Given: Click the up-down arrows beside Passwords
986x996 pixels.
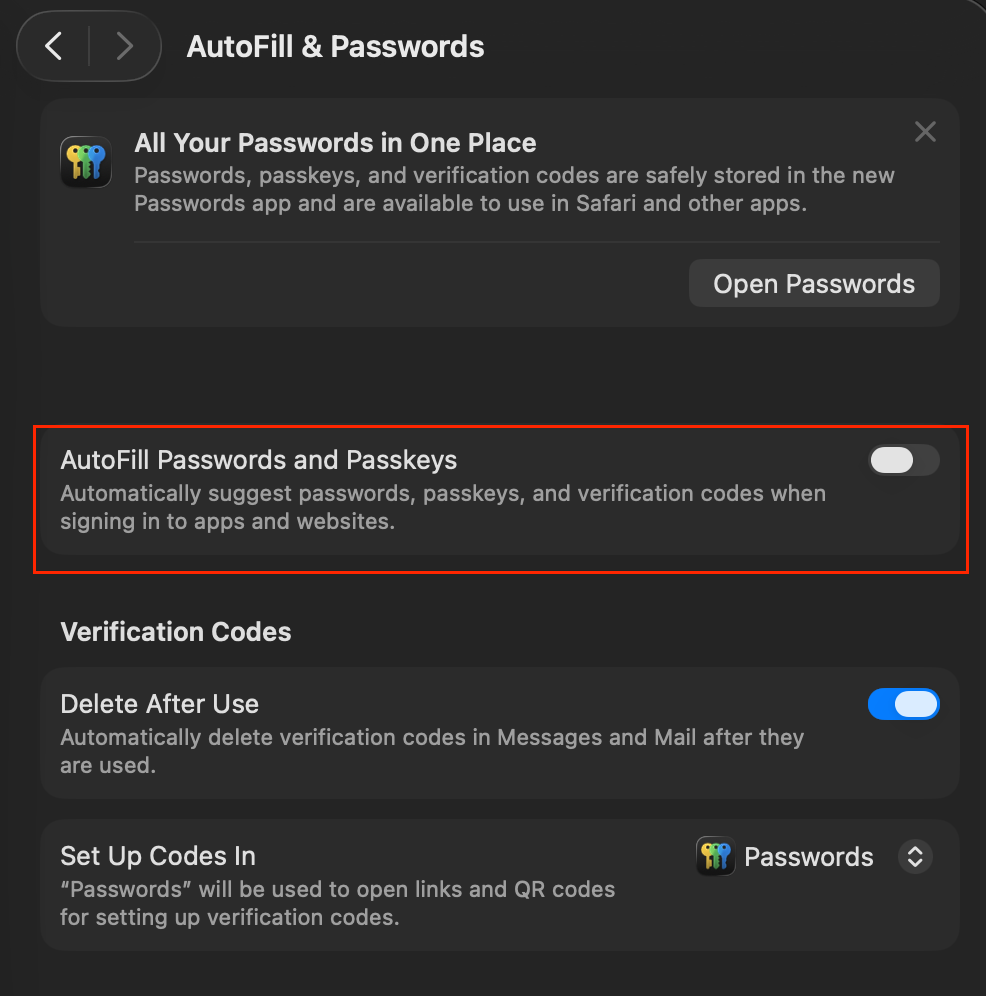Looking at the screenshot, I should (915, 857).
